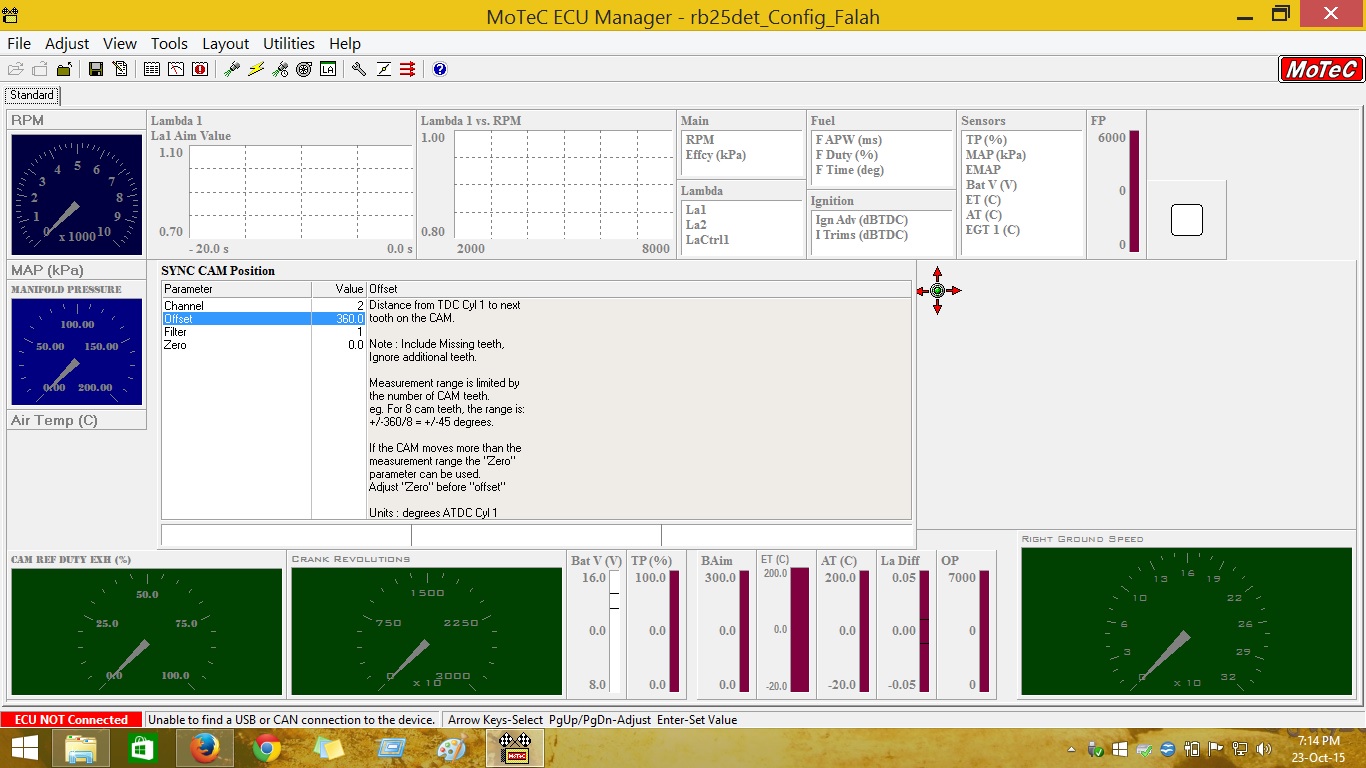Click the TP (%) sensor entry
The width and height of the screenshot is (1366, 768).
(x=986, y=140)
